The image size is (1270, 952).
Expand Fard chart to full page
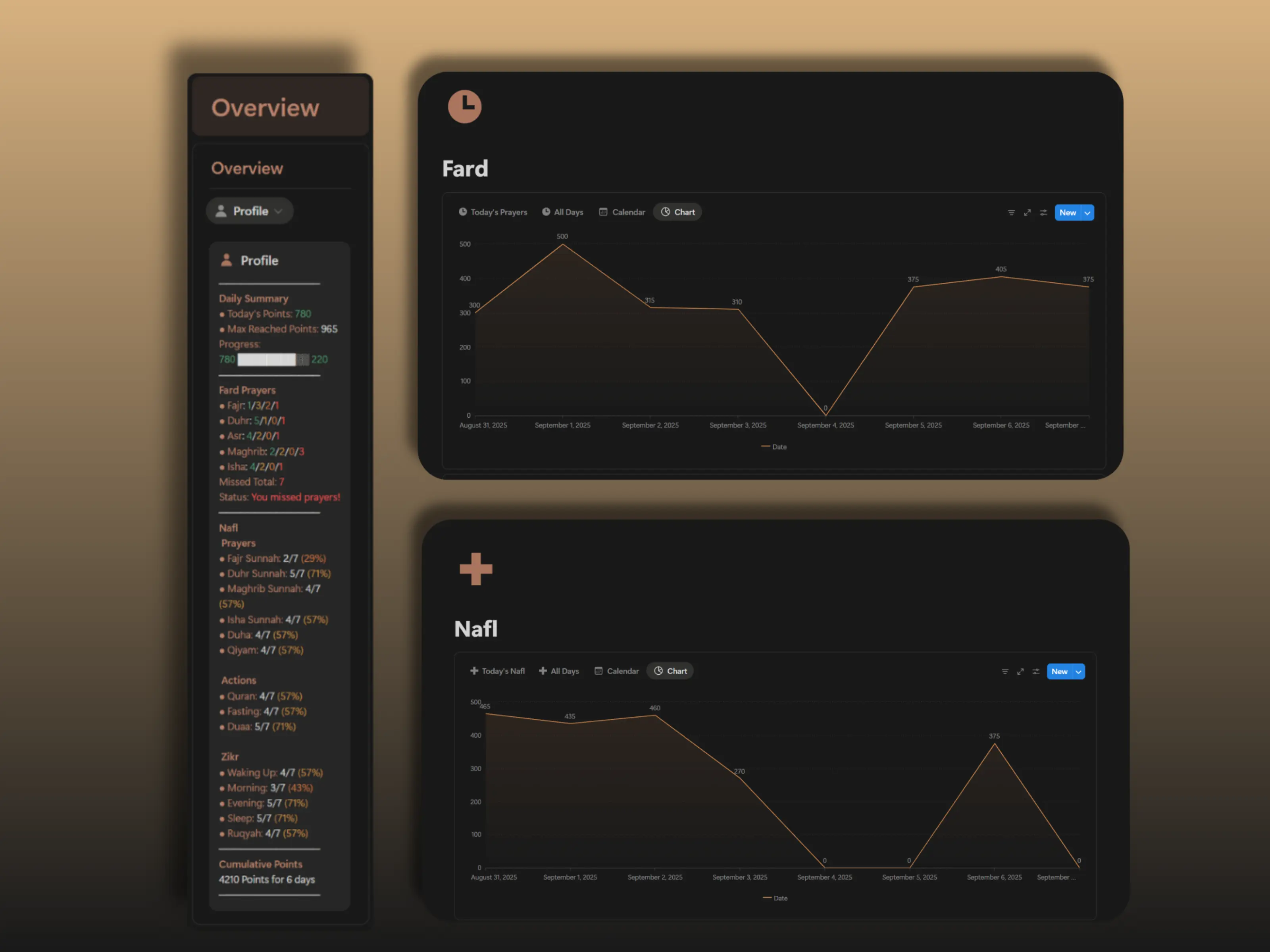tap(1027, 212)
